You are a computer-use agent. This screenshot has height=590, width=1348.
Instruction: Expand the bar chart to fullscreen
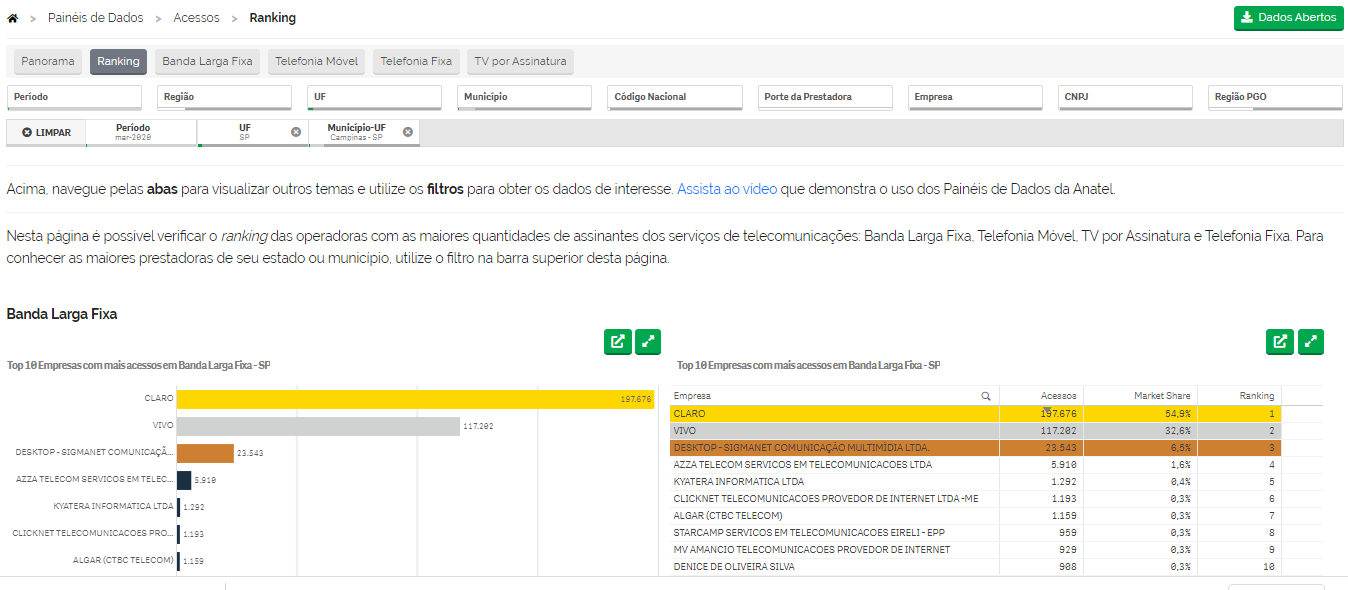tap(649, 342)
